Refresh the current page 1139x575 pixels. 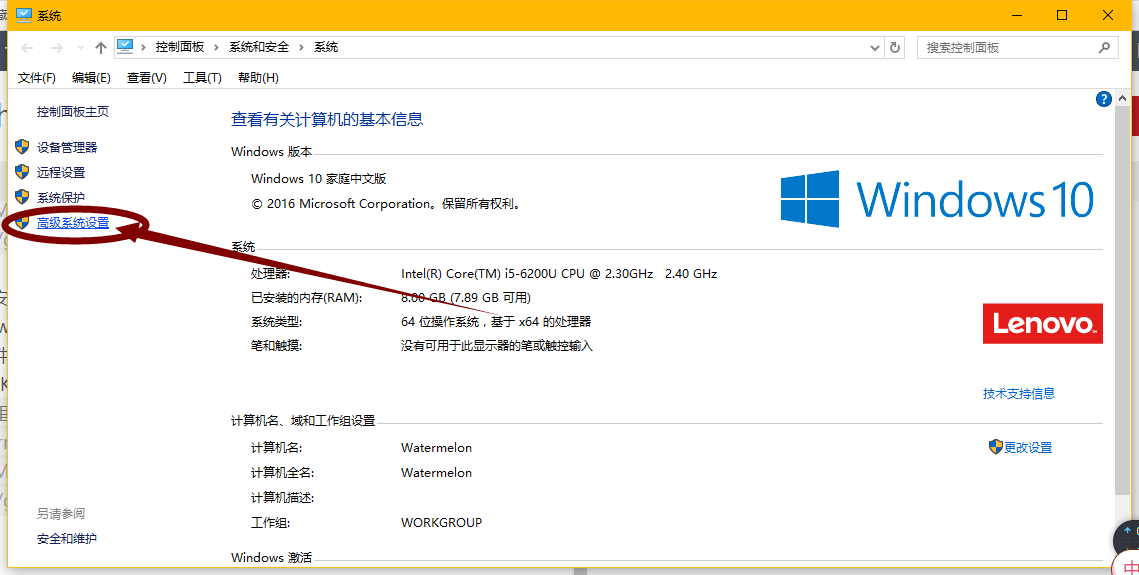pos(895,48)
